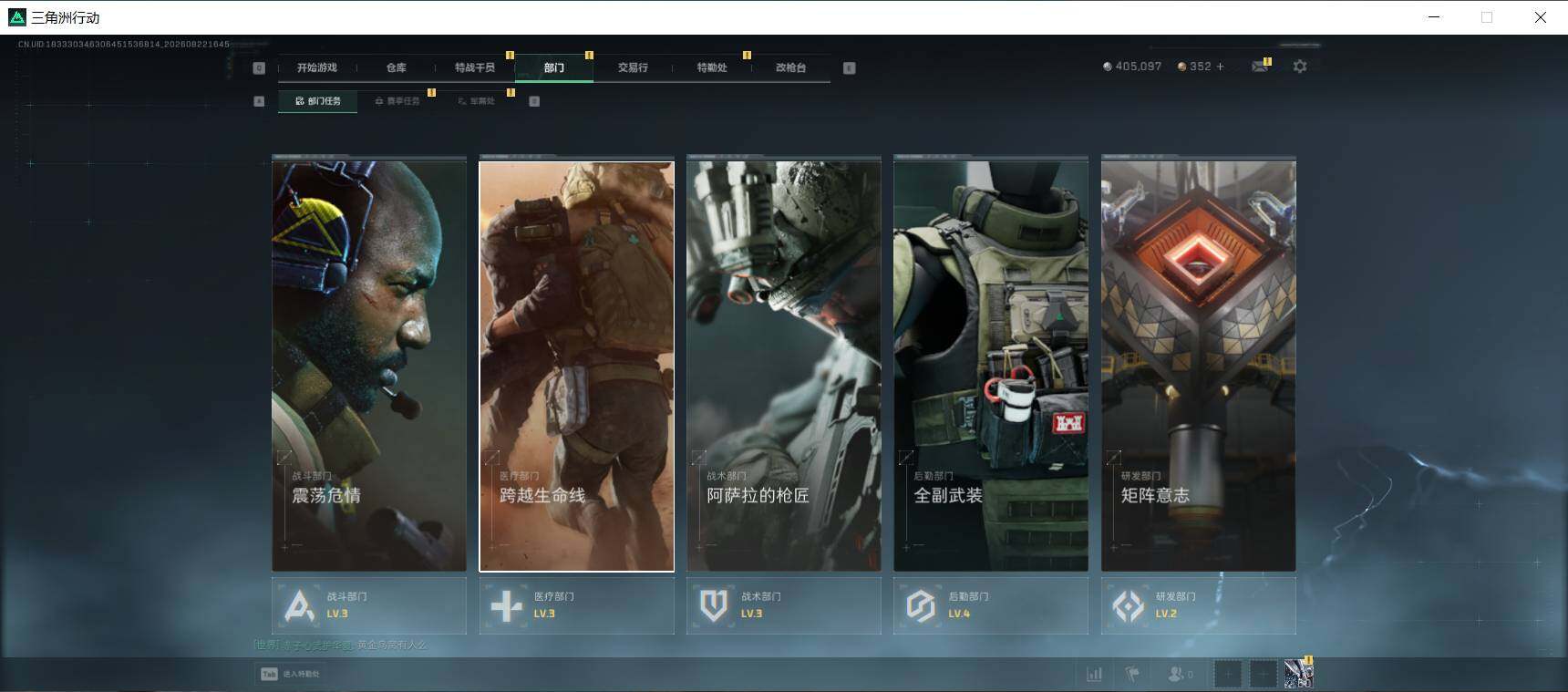Click the 405,097 currency balance

pos(1139,67)
